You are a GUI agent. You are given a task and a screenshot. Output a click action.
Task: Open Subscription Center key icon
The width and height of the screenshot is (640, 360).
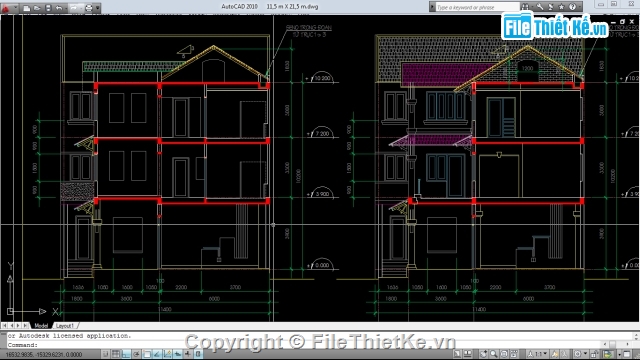point(540,7)
